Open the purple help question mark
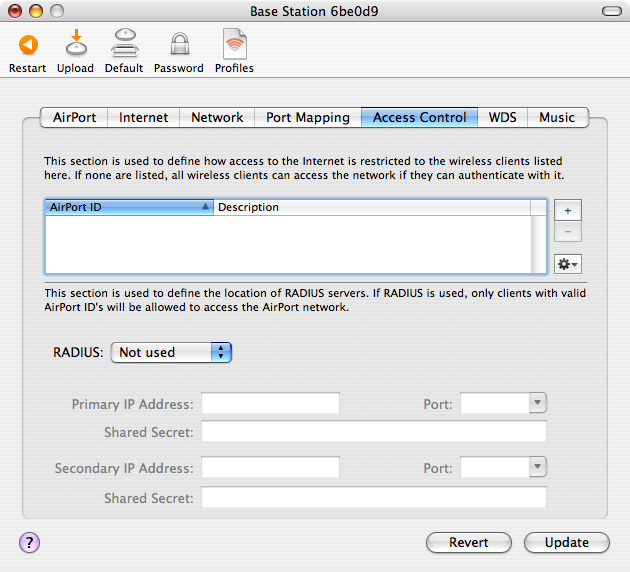630x572 pixels. [x=29, y=542]
